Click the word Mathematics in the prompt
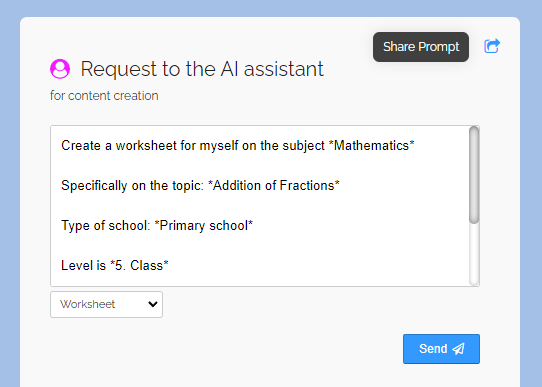 (x=372, y=145)
